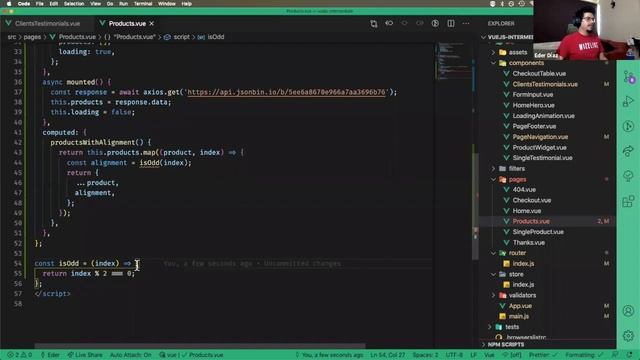Image resolution: width=640 pixels, height=360 pixels.
Task: Collapse the VUEJS-INTERMEDIATE project root
Action: click(x=510, y=37)
